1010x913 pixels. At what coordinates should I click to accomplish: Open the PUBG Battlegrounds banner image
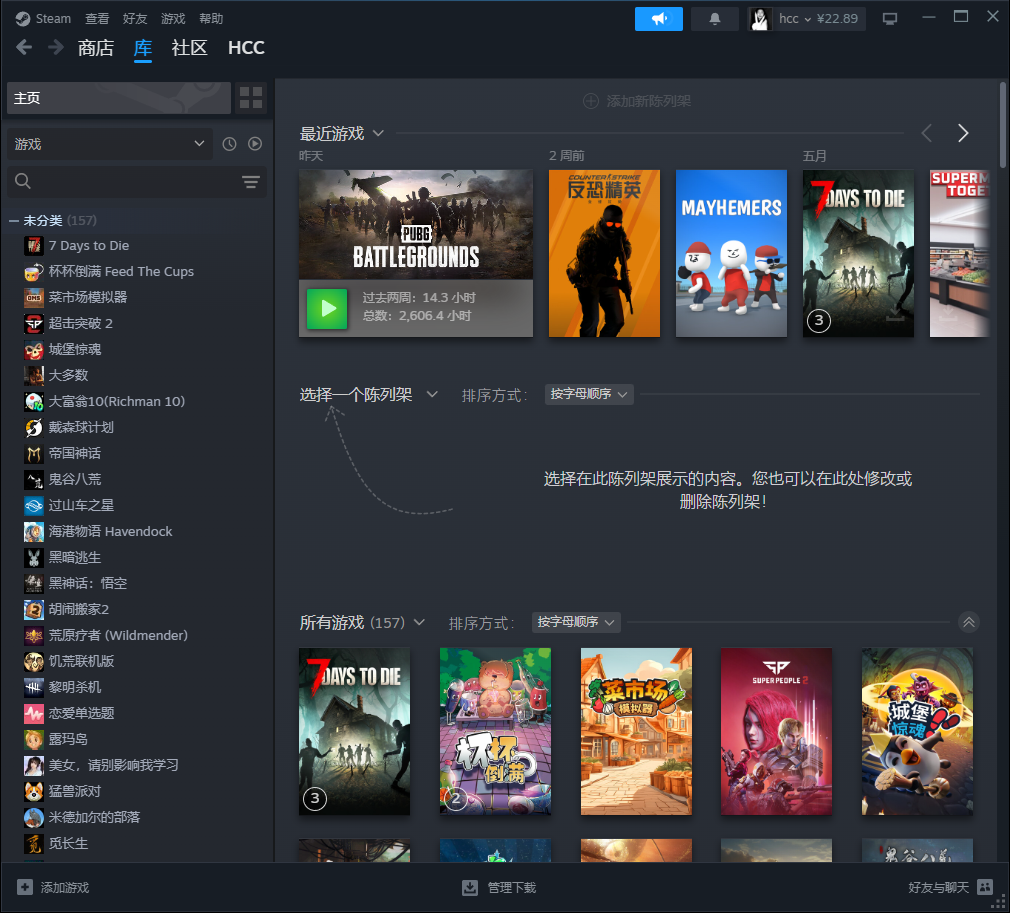[415, 225]
